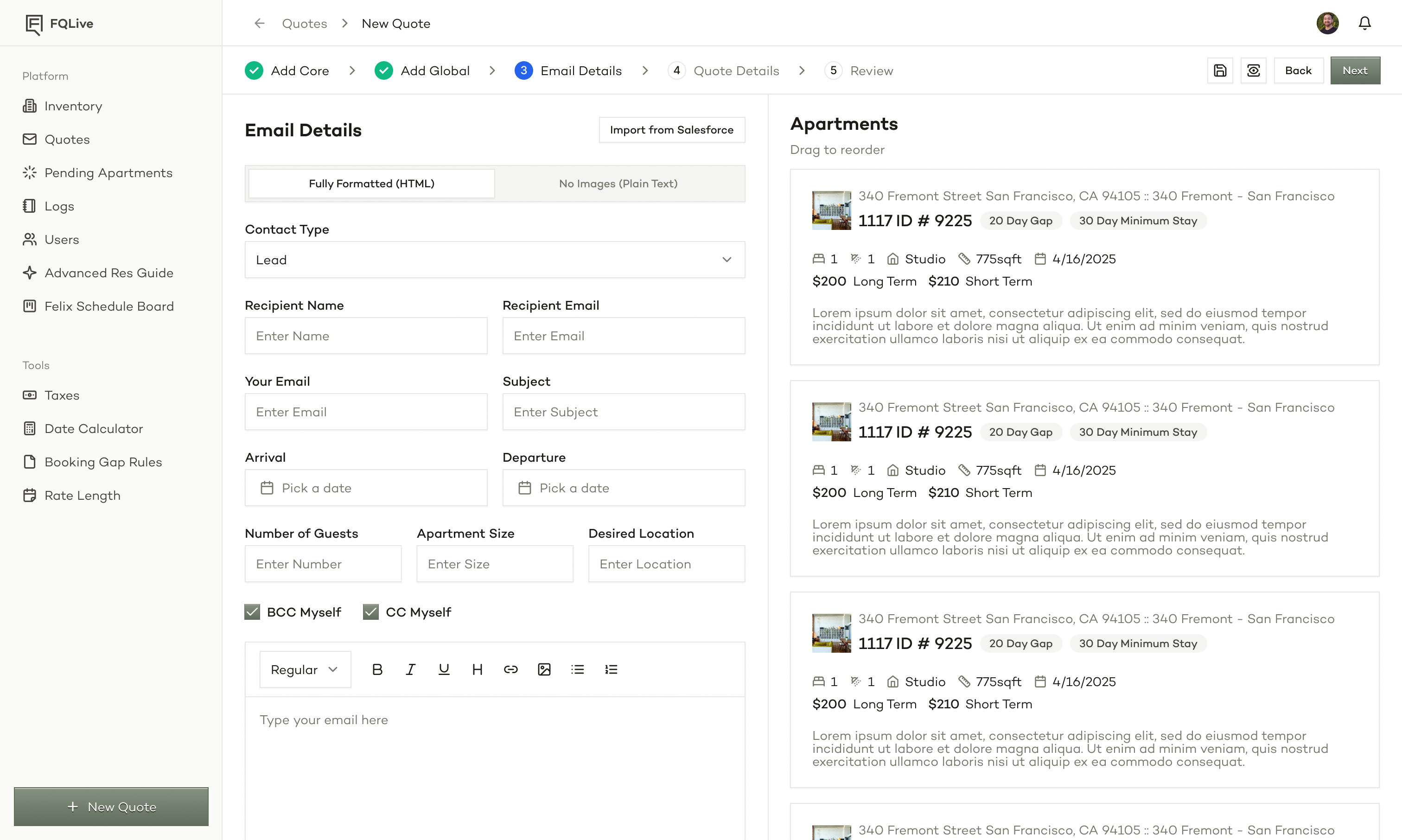Click the Recipient Name field
The image size is (1402, 840).
[x=366, y=336]
